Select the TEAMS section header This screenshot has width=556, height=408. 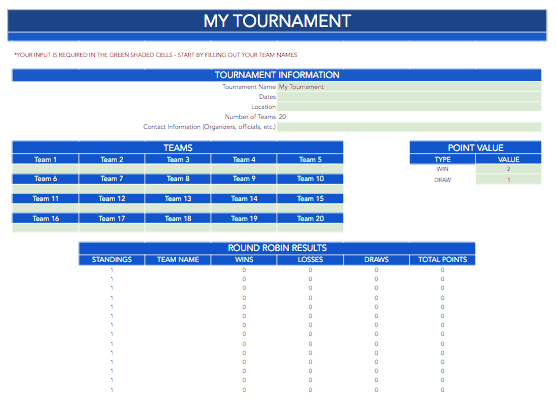178,147
